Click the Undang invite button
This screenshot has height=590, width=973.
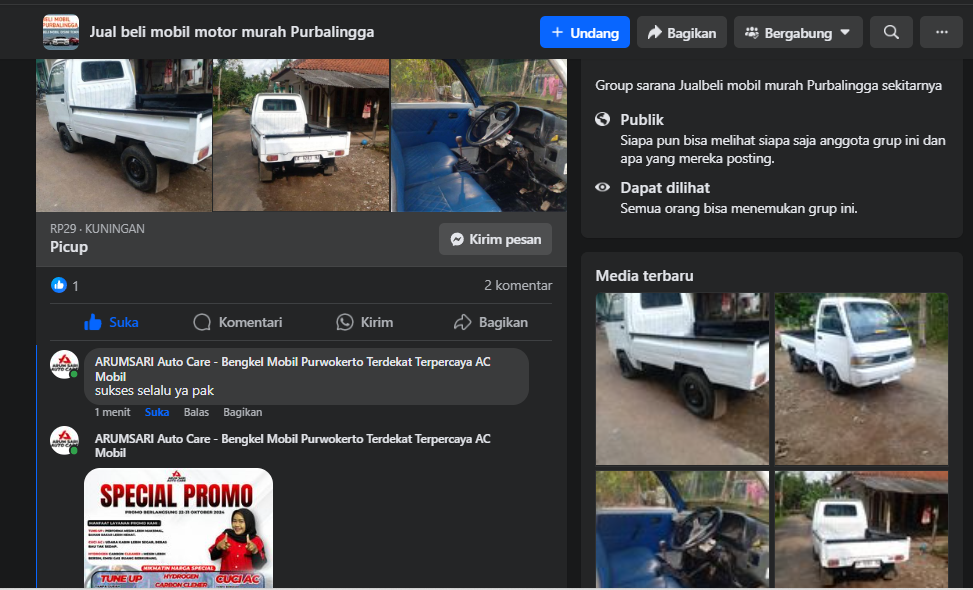pos(585,32)
